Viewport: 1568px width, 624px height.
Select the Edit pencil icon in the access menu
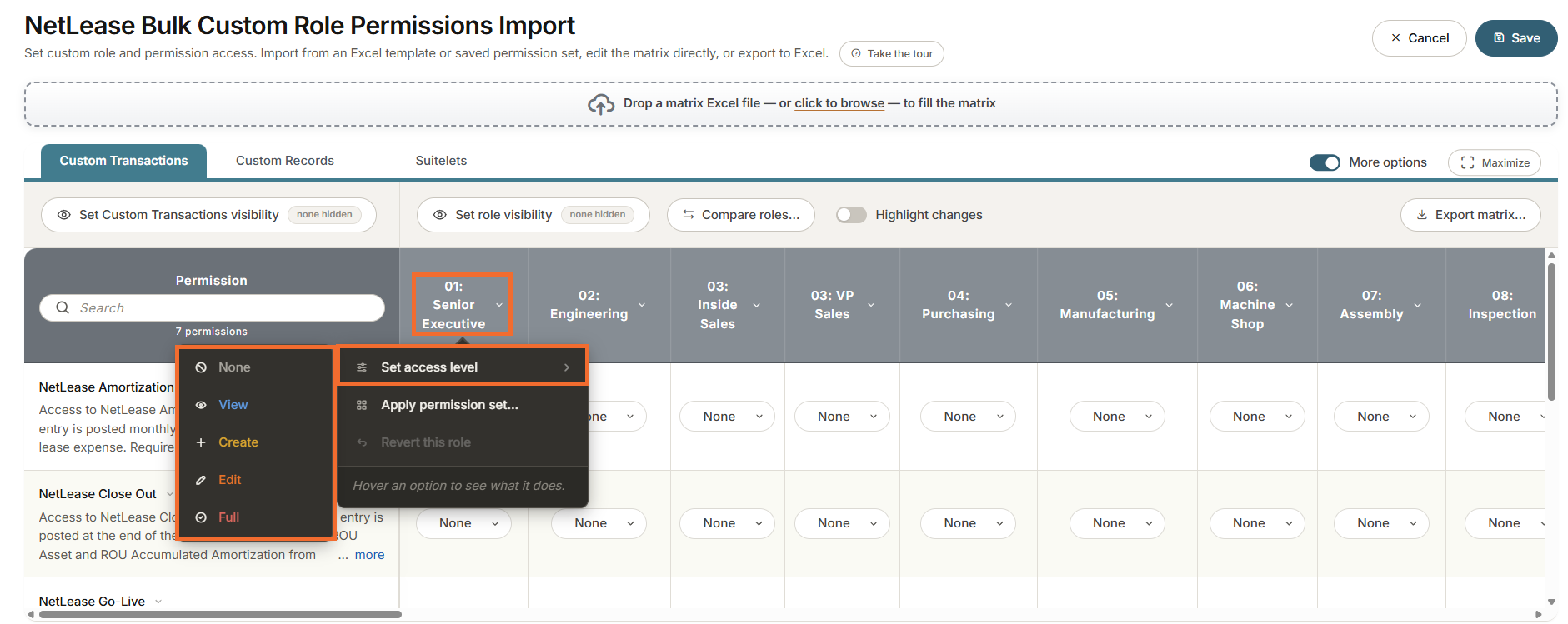201,480
